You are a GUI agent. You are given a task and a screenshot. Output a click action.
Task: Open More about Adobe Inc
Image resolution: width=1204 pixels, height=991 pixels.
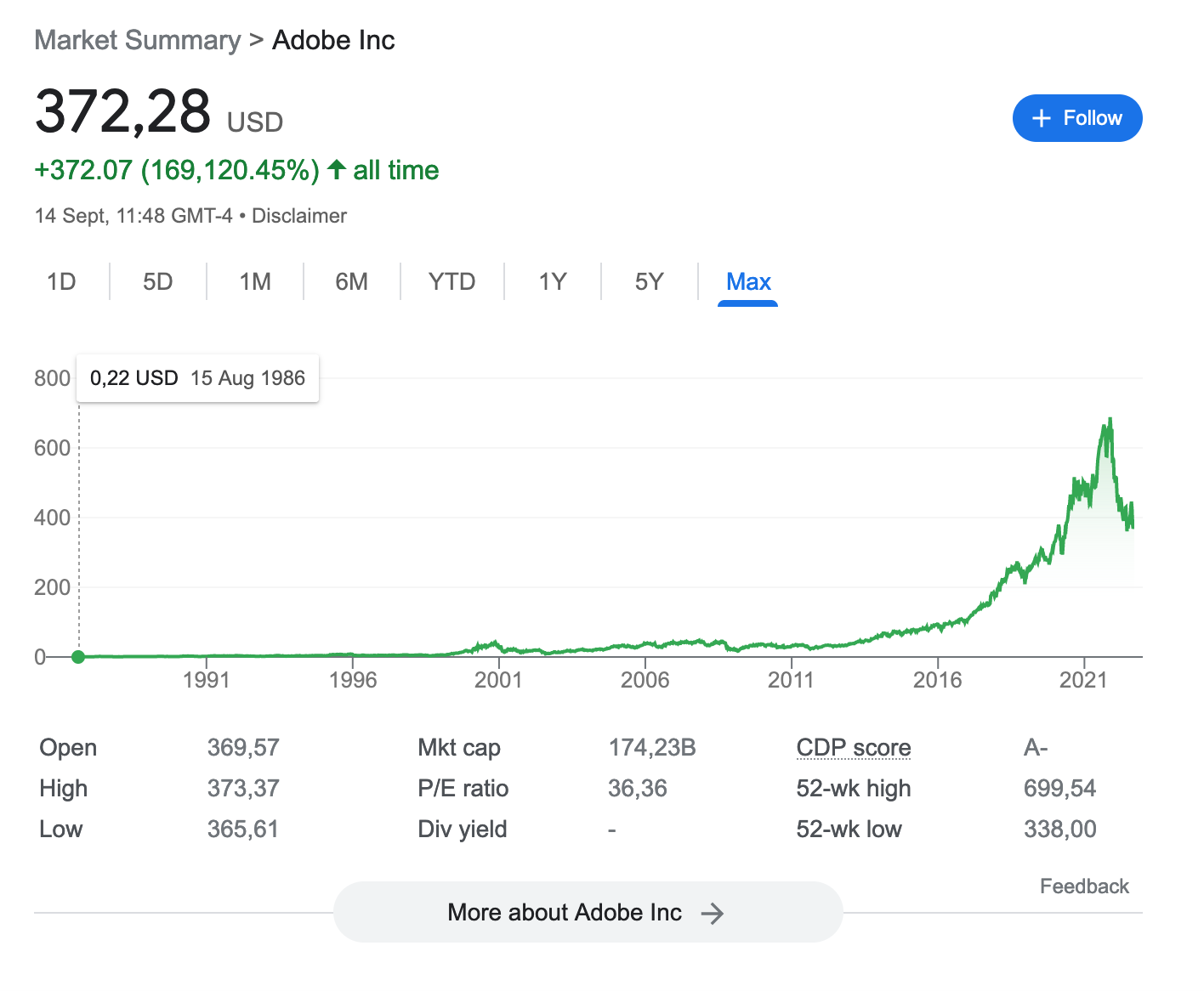[588, 913]
